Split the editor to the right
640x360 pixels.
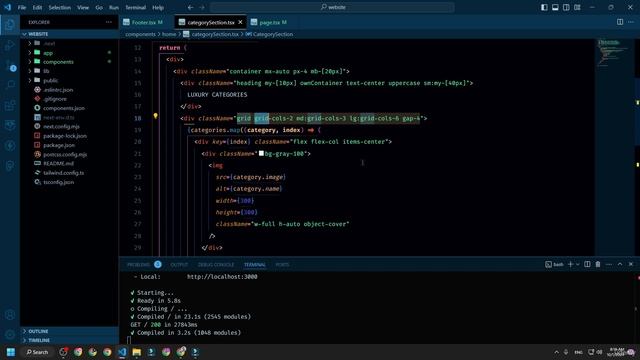(x=620, y=22)
